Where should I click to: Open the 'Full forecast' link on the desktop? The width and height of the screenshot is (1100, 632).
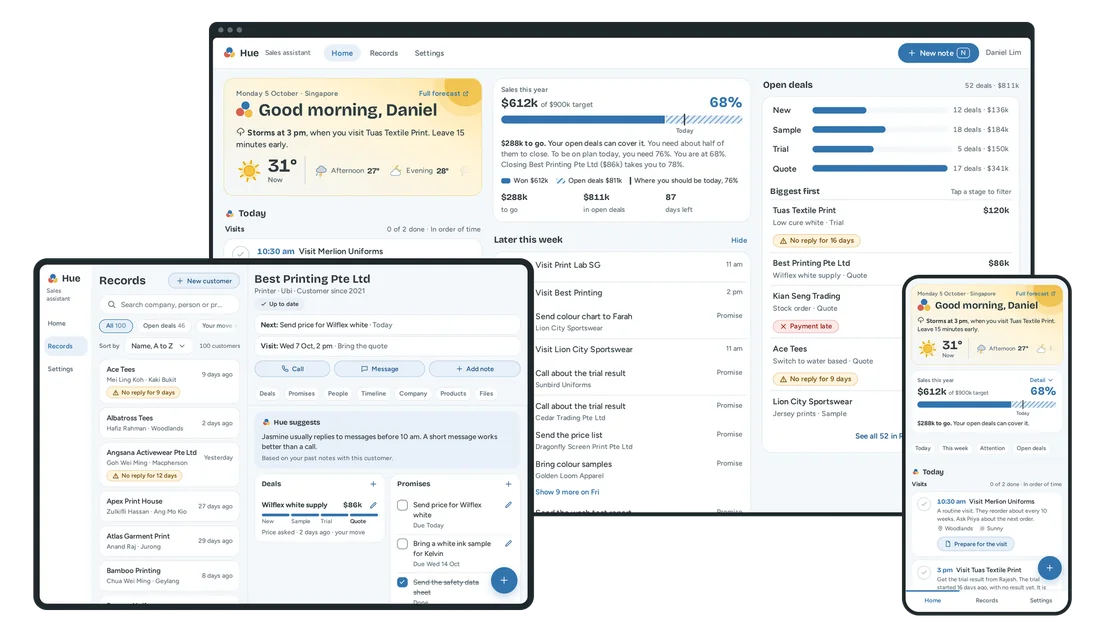click(x=443, y=93)
